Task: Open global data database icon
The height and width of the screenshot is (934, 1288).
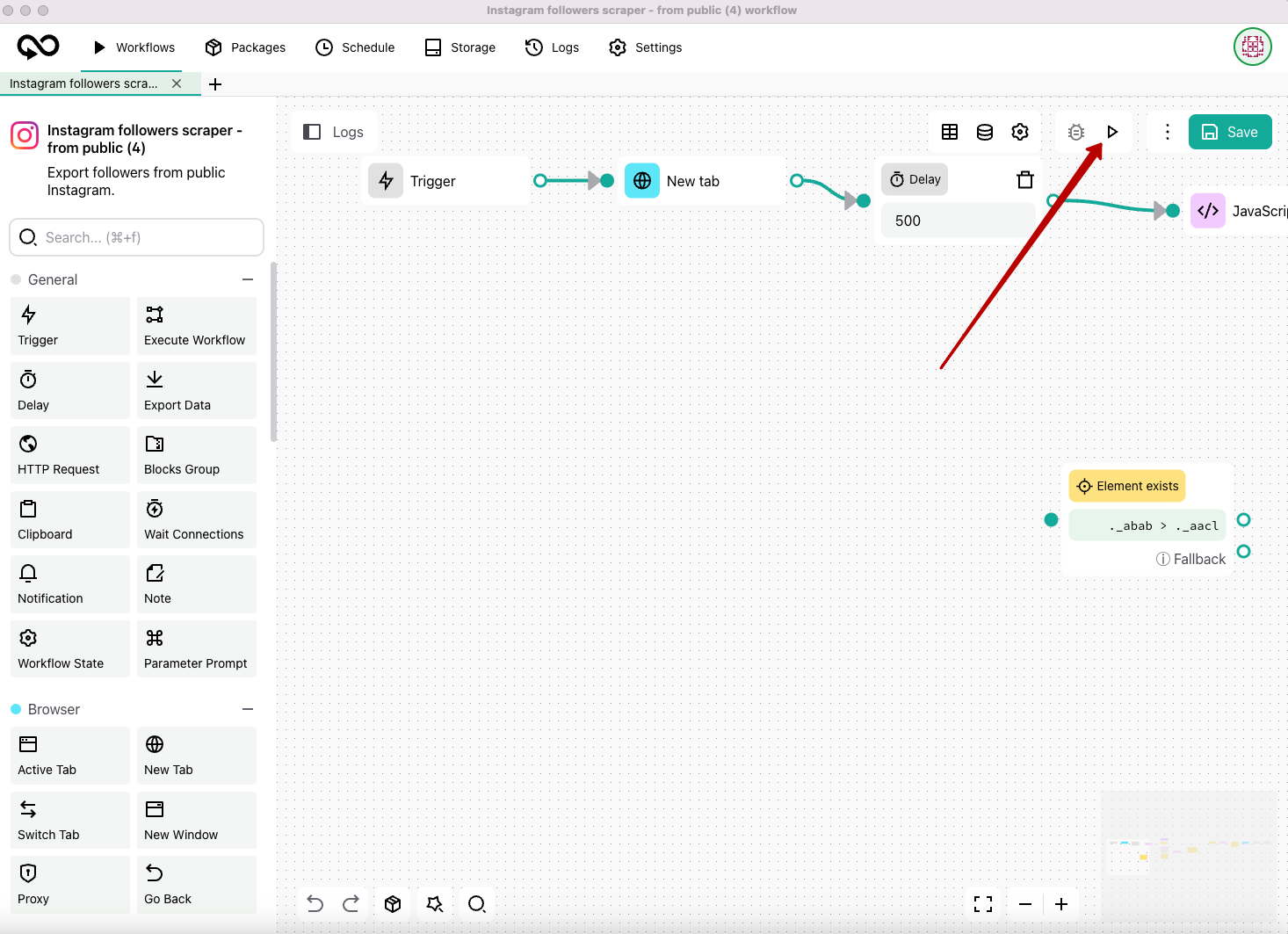Action: coord(985,132)
